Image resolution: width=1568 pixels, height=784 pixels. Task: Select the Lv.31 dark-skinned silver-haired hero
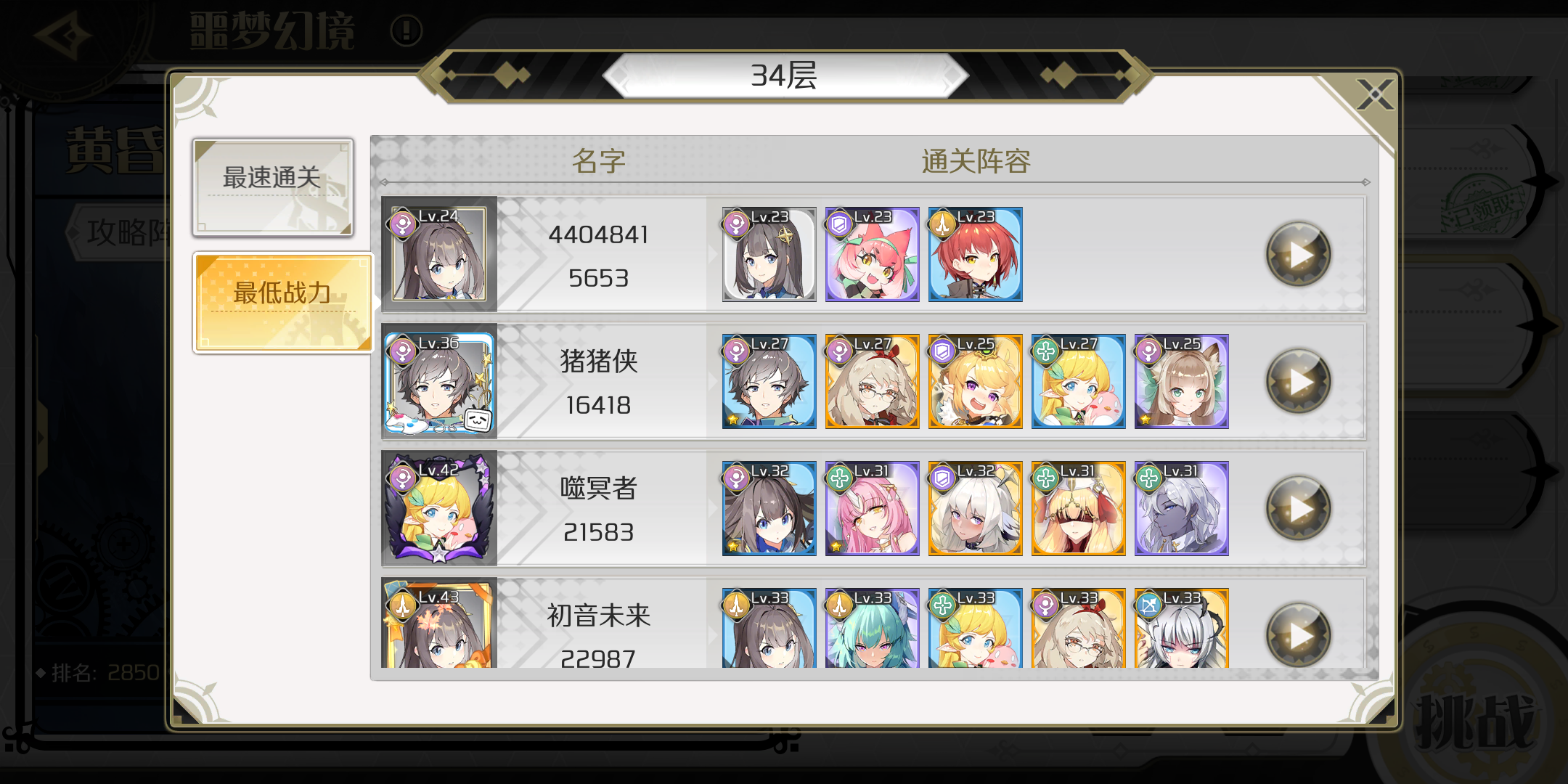[1182, 509]
